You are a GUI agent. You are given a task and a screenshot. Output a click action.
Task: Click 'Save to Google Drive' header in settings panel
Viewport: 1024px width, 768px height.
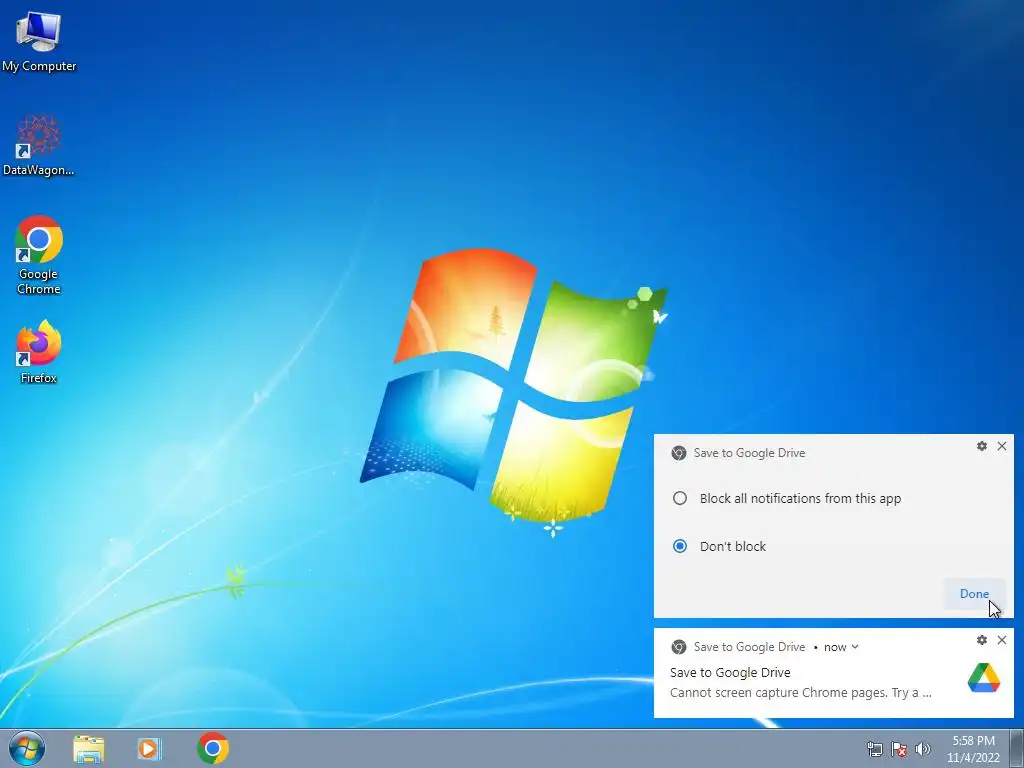coord(749,453)
